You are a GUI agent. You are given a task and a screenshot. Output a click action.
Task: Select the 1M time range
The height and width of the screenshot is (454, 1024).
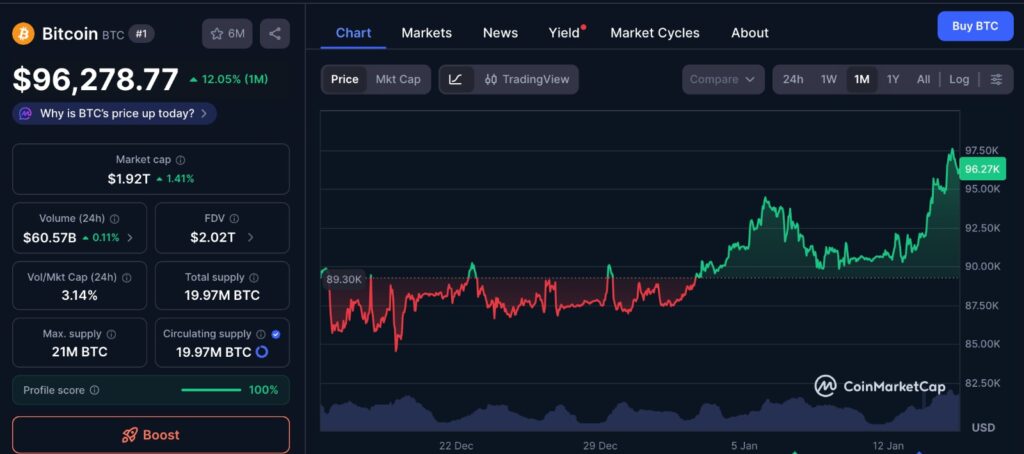[x=861, y=79]
